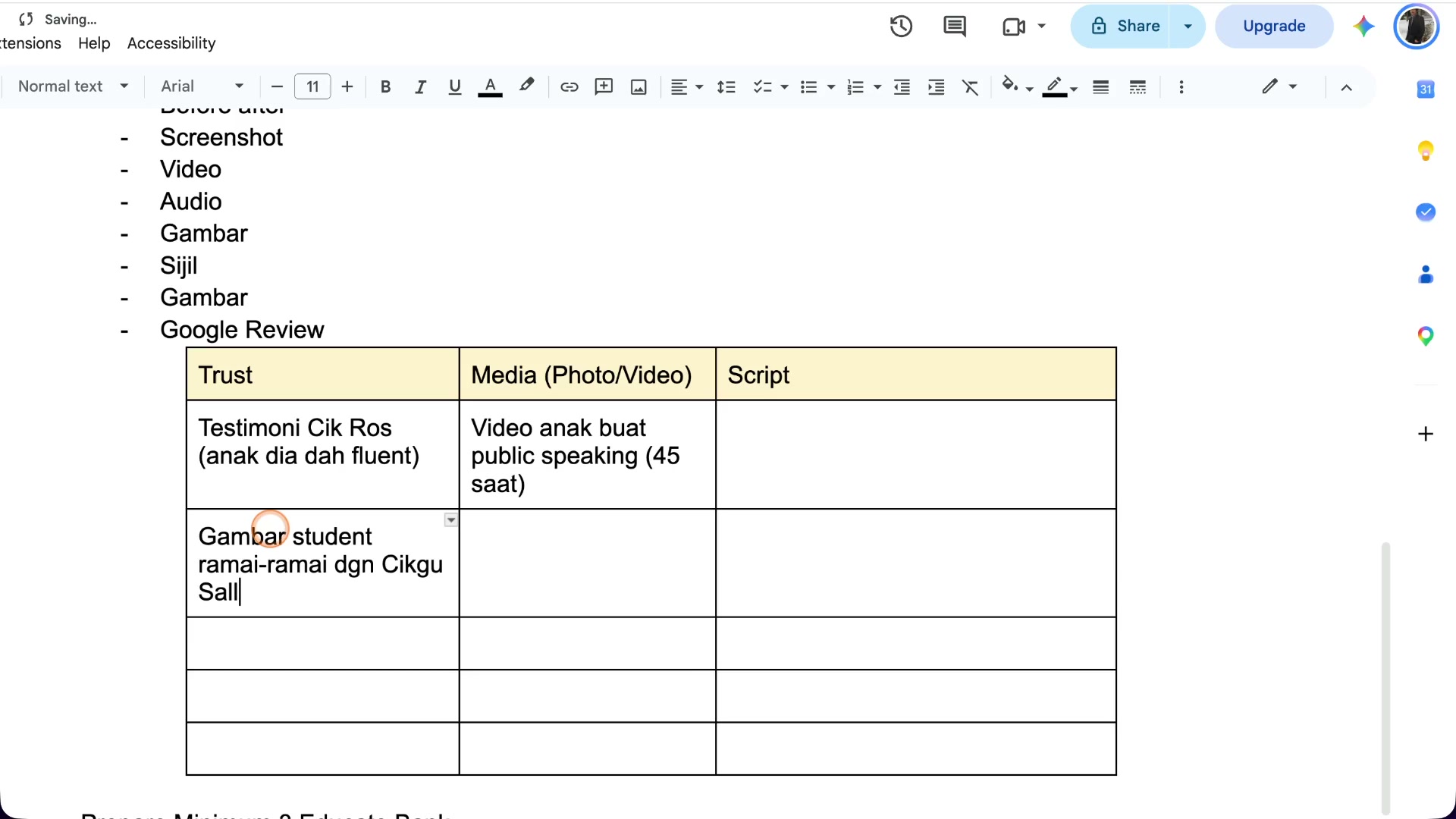
Task: Open text alignment dropdown
Action: coord(687,87)
